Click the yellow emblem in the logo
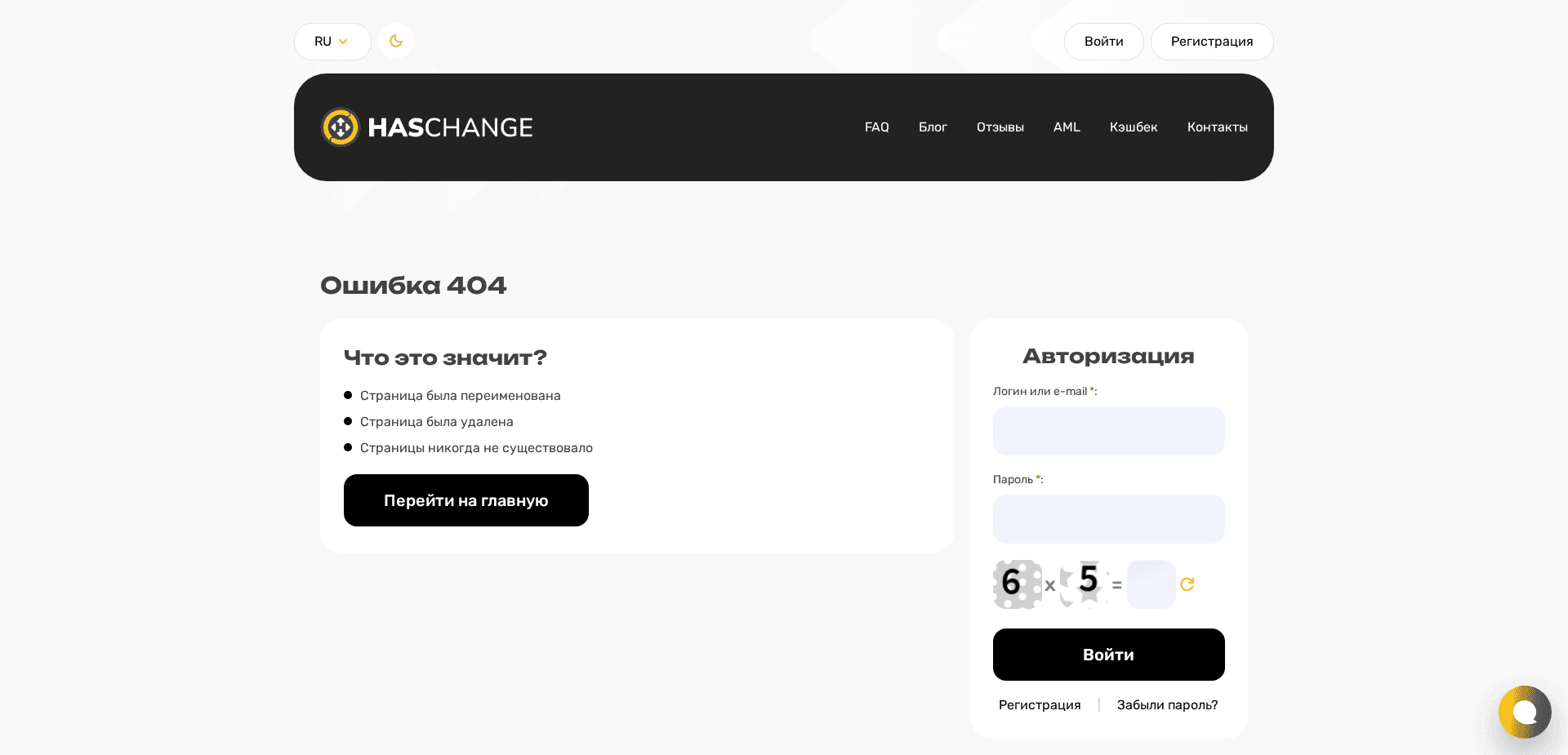Screen dimensions: 1568x755 point(342,127)
